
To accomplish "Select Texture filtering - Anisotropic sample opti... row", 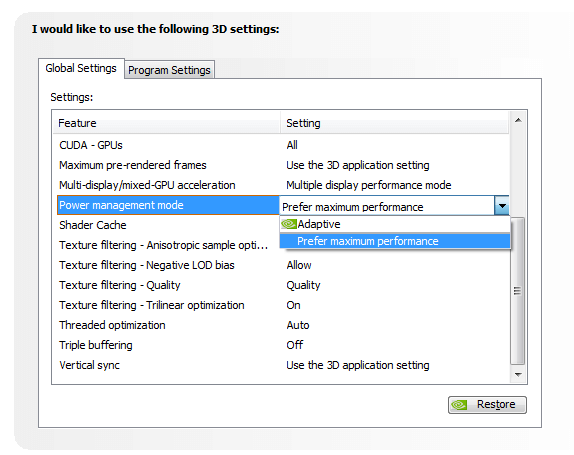I will (168, 245).
